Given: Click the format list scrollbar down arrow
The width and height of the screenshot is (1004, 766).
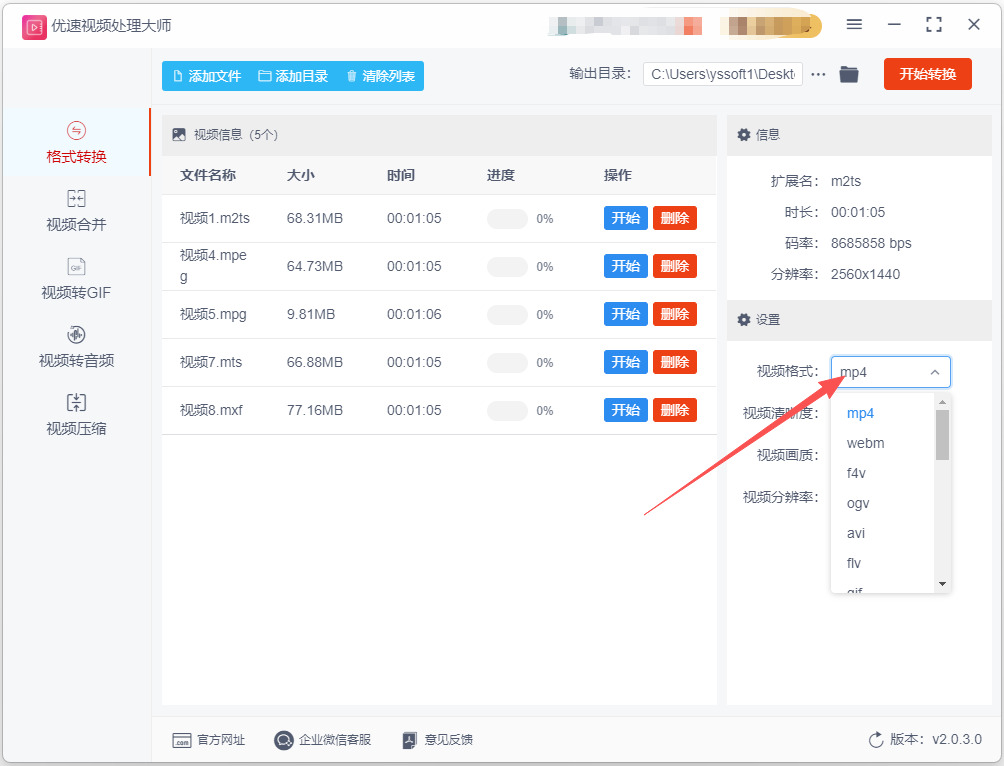Looking at the screenshot, I should tap(942, 583).
